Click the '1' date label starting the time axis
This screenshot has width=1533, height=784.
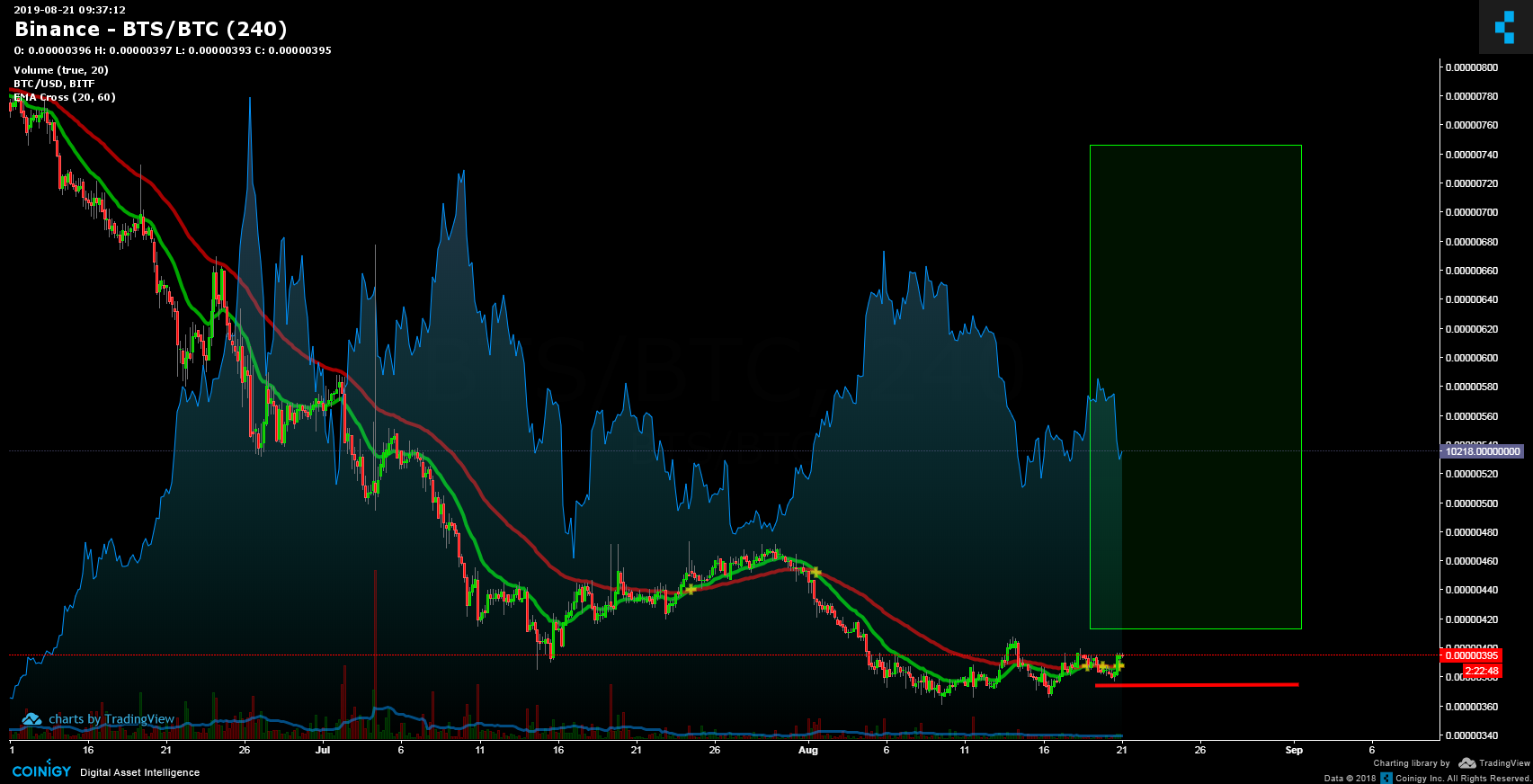point(12,750)
